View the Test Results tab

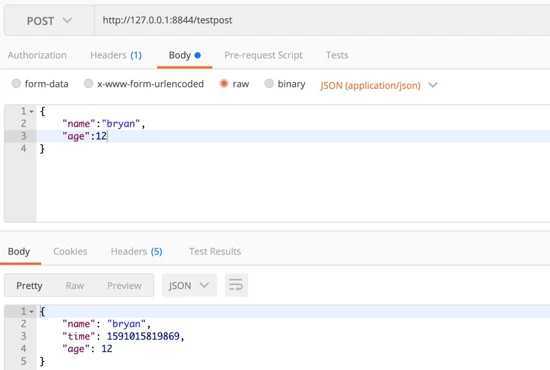pyautogui.click(x=215, y=251)
